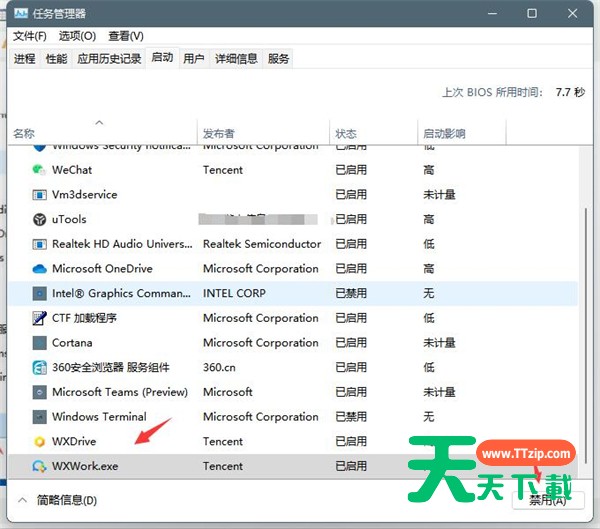The image size is (600, 529).
Task: Click the WXDrive icon
Action: pyautogui.click(x=40, y=441)
